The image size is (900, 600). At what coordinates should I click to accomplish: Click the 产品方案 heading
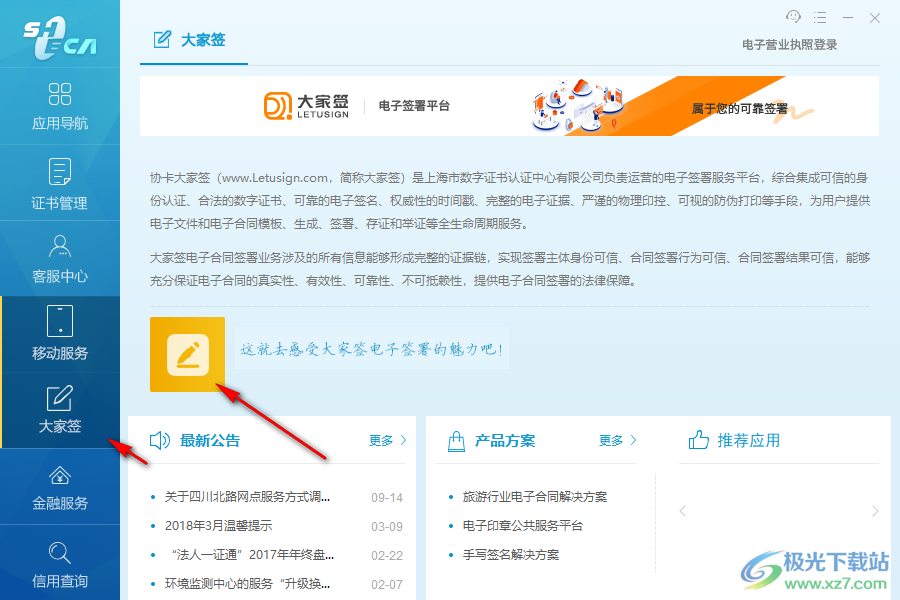tap(505, 440)
